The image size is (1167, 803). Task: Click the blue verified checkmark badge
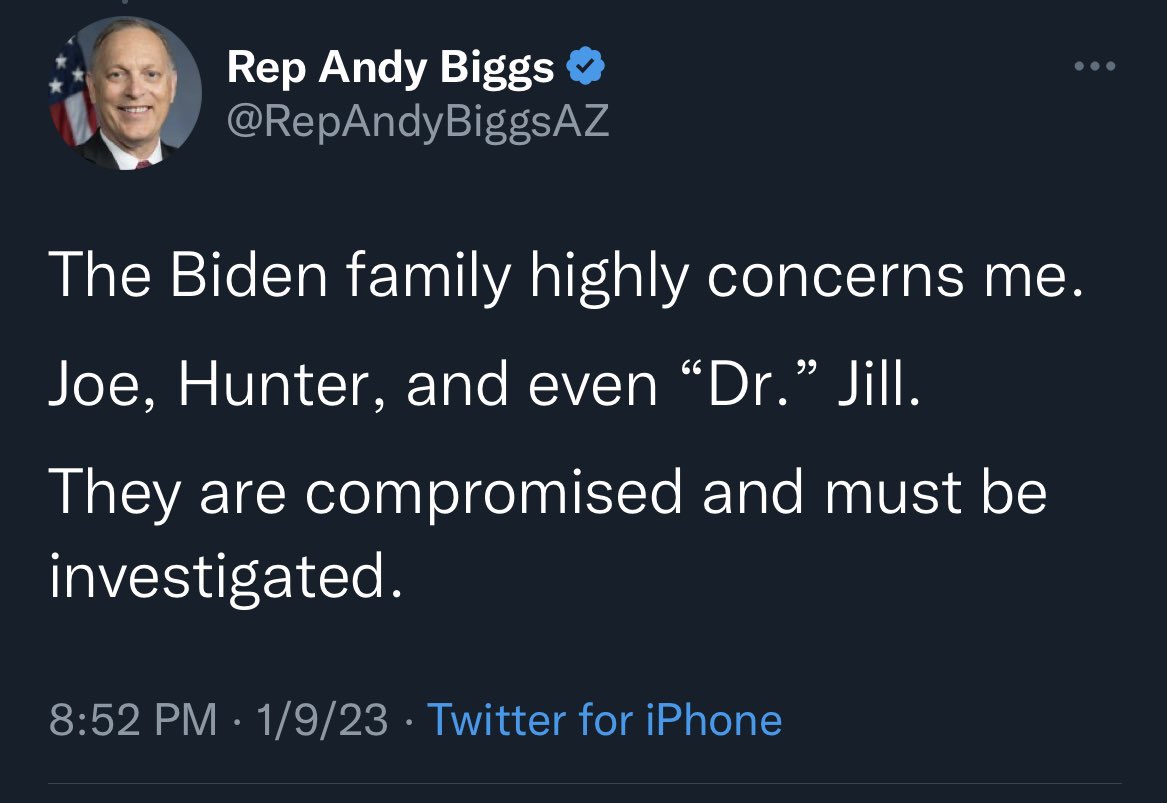[x=586, y=66]
